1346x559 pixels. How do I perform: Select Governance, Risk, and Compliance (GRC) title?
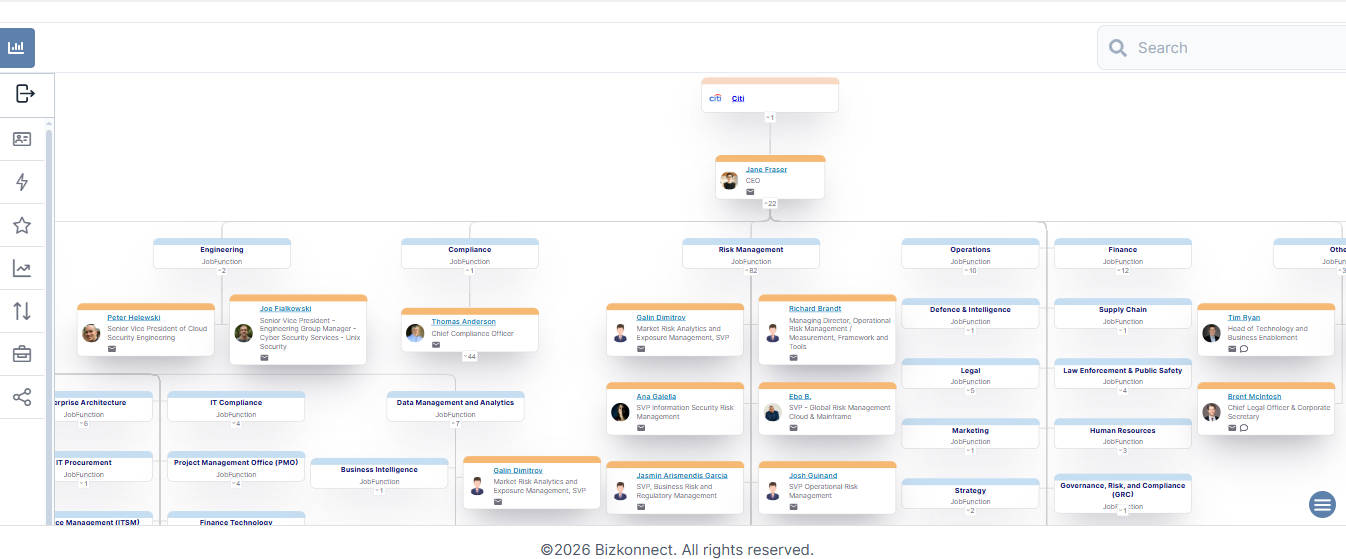(1123, 490)
